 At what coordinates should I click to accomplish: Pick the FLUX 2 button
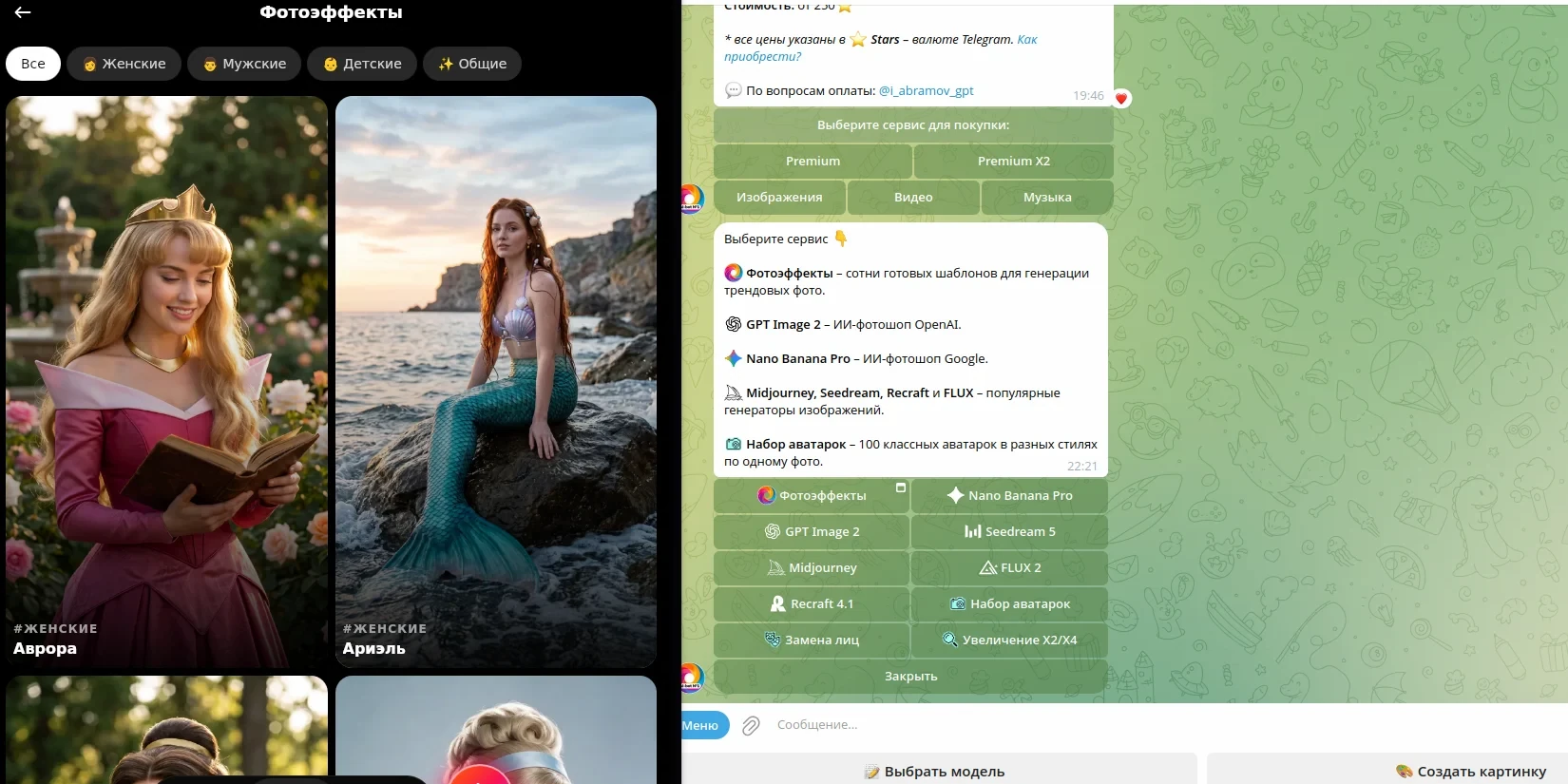pos(1009,567)
